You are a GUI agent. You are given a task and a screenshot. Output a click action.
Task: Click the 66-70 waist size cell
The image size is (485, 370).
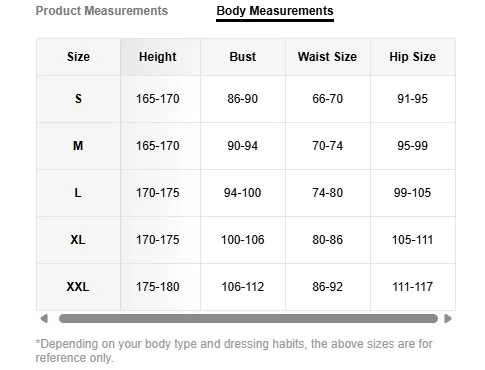[328, 99]
